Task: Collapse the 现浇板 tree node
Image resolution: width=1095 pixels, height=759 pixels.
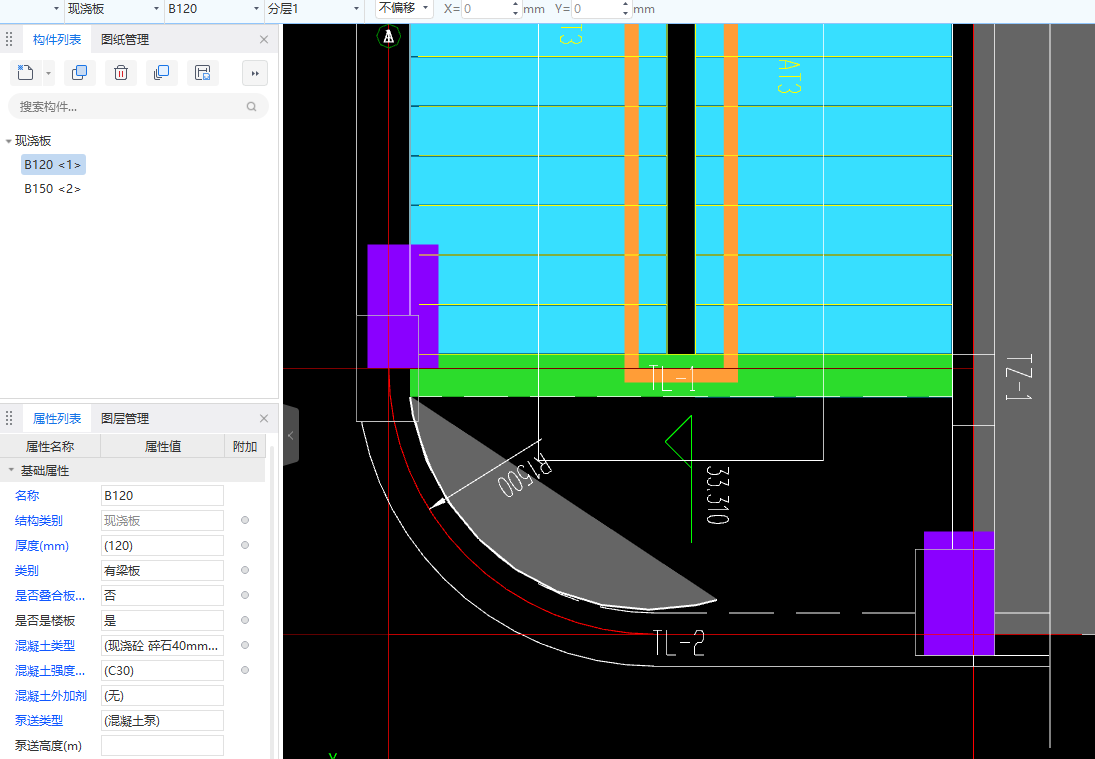Action: pyautogui.click(x=8, y=141)
